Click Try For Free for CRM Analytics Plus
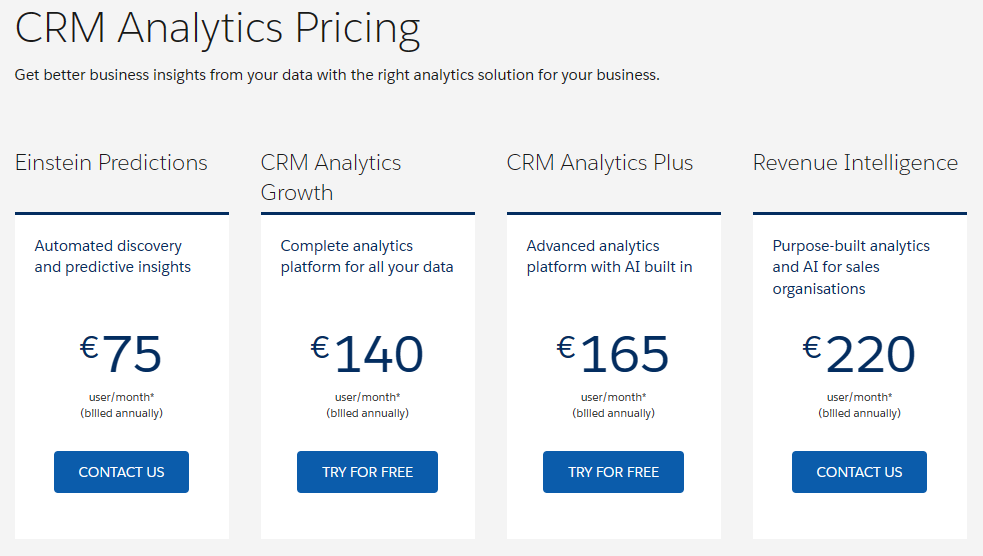Viewport: 983px width, 556px height. point(613,472)
